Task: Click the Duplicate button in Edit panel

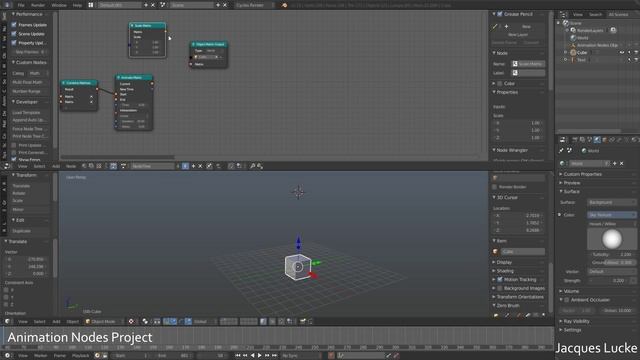Action: click(x=29, y=231)
